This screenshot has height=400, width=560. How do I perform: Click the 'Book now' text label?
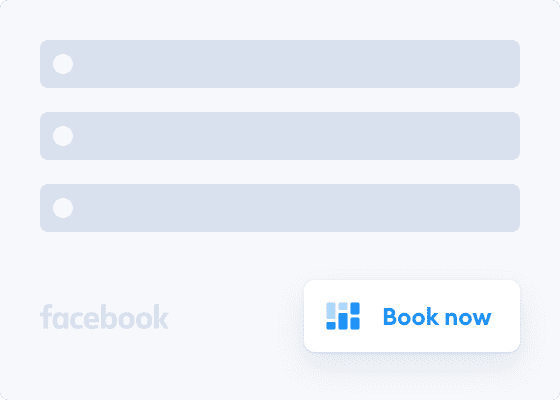coord(437,316)
